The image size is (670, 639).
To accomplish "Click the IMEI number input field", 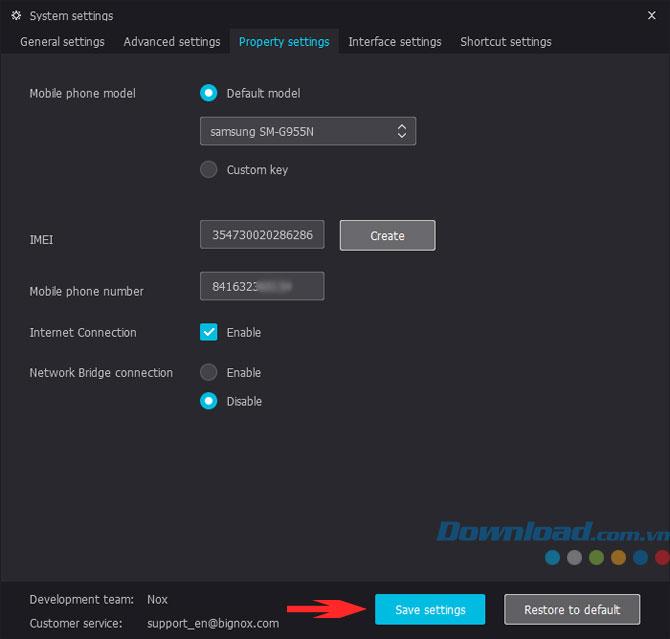I will point(262,236).
